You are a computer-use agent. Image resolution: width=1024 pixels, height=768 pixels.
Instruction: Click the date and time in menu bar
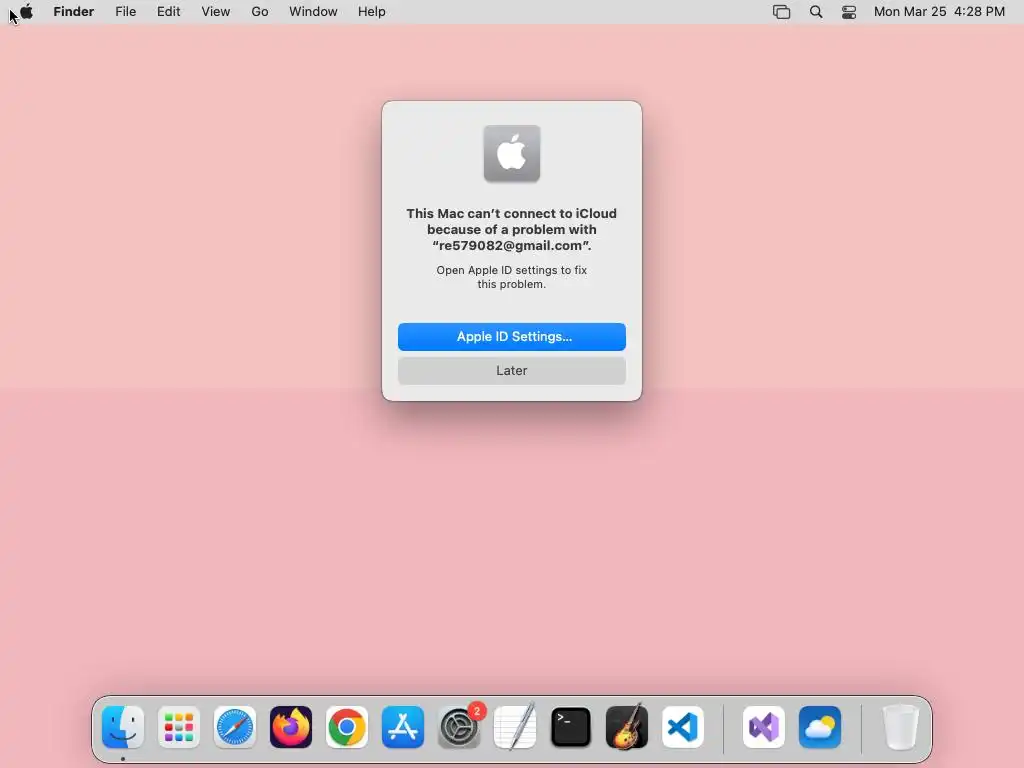click(939, 12)
